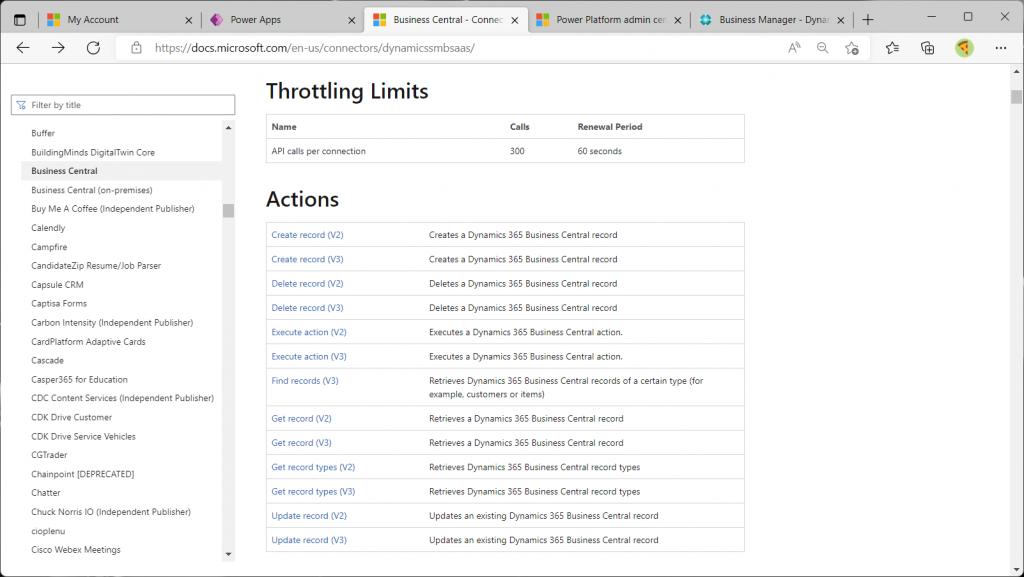
Task: Close the Power Apps tab
Action: click(351, 20)
